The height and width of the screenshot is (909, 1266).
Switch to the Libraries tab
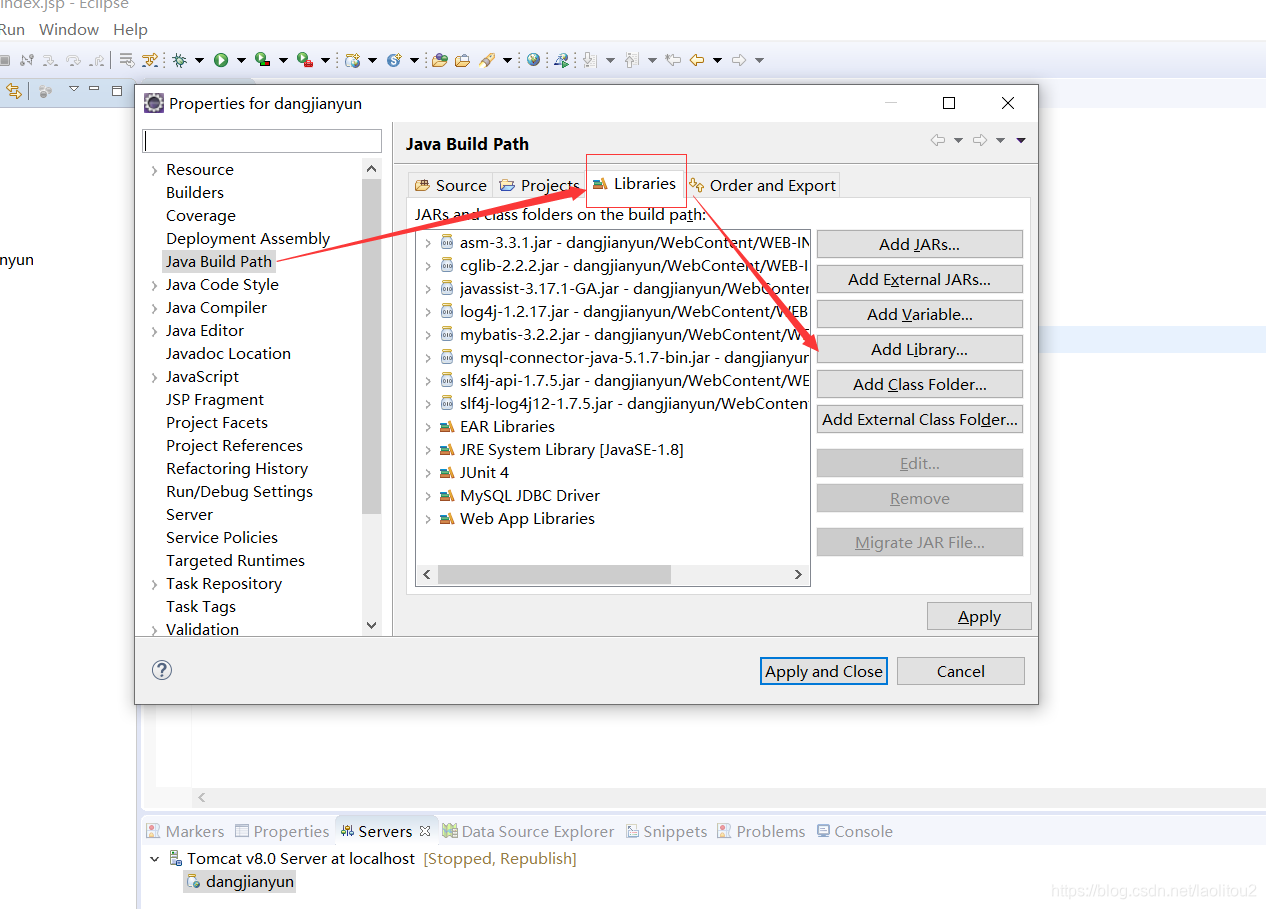tap(635, 184)
